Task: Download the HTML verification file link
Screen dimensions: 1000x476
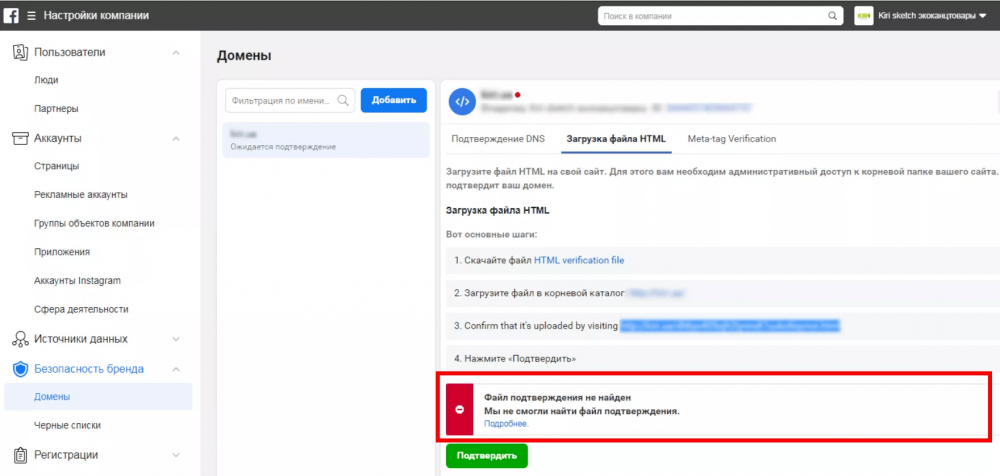Action: click(x=578, y=260)
